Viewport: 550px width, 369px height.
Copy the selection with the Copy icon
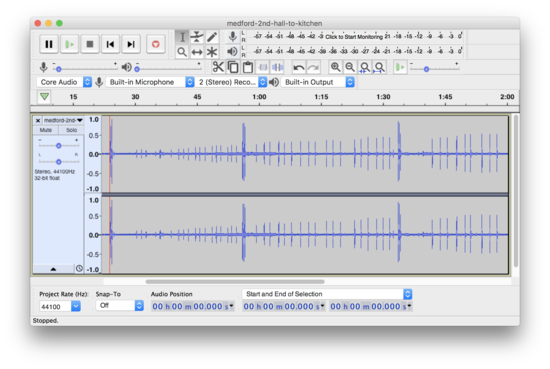pos(233,67)
